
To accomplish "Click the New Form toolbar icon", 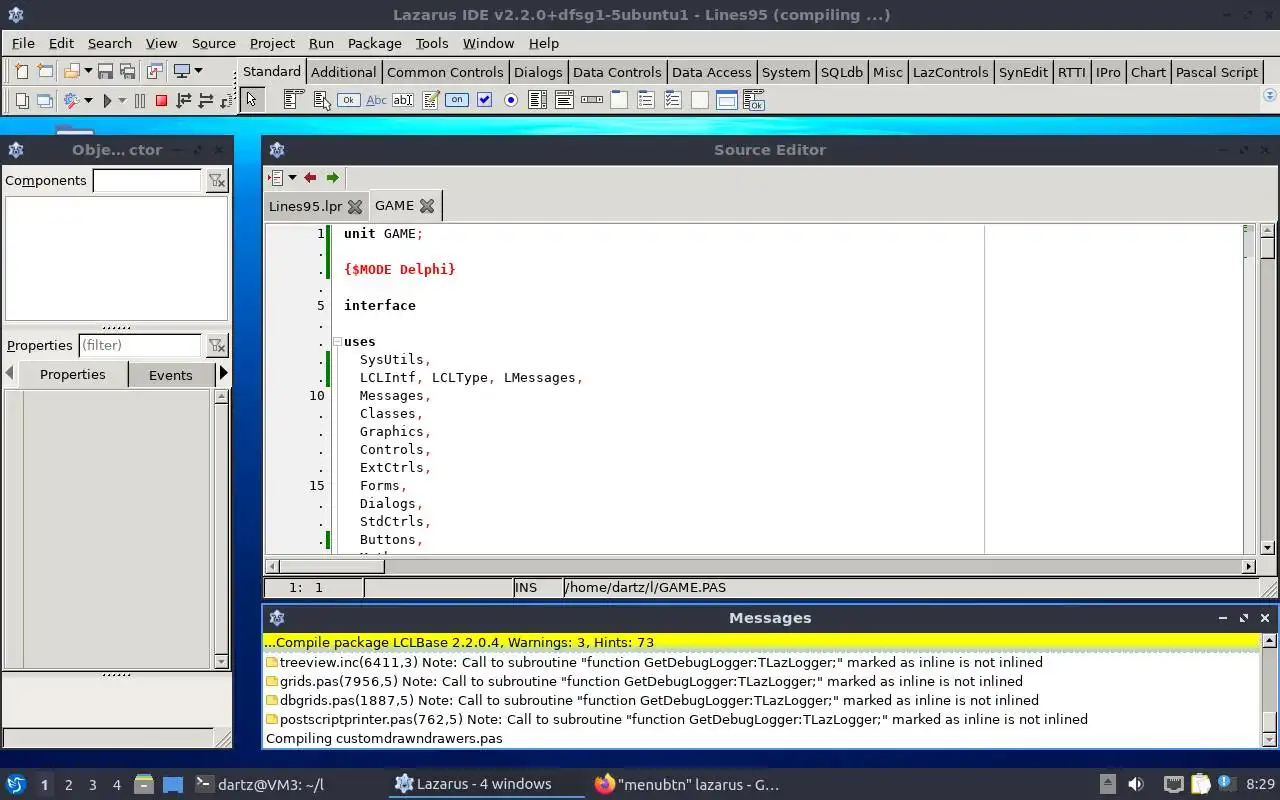I will tap(45, 71).
